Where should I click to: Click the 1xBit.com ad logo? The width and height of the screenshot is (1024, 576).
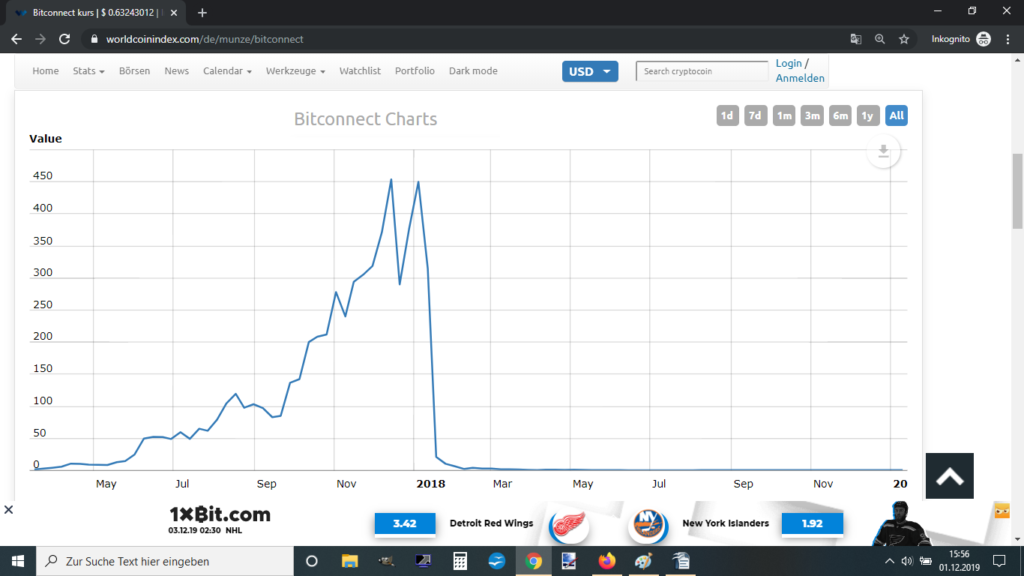(x=219, y=515)
